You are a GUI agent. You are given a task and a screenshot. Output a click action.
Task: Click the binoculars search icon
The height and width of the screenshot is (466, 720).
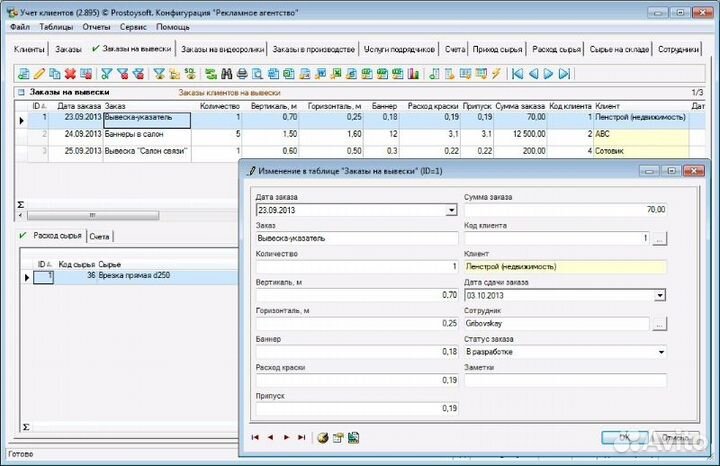coord(226,74)
